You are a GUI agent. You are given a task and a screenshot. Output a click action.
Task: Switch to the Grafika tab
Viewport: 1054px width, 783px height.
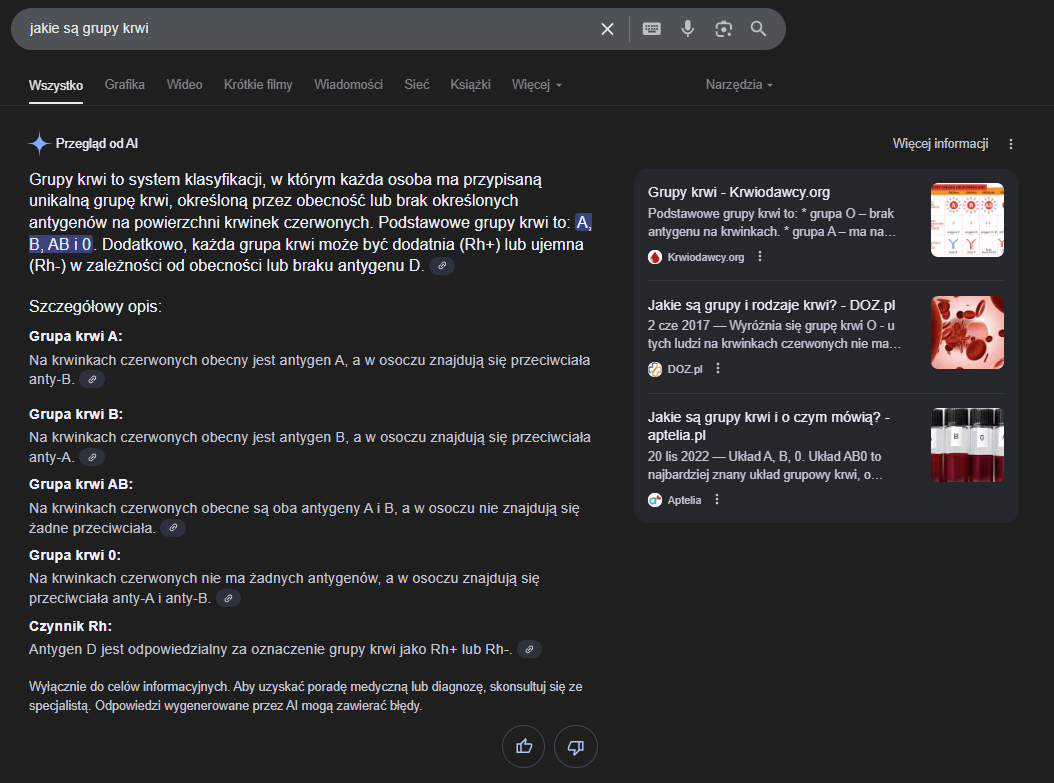[x=124, y=85]
